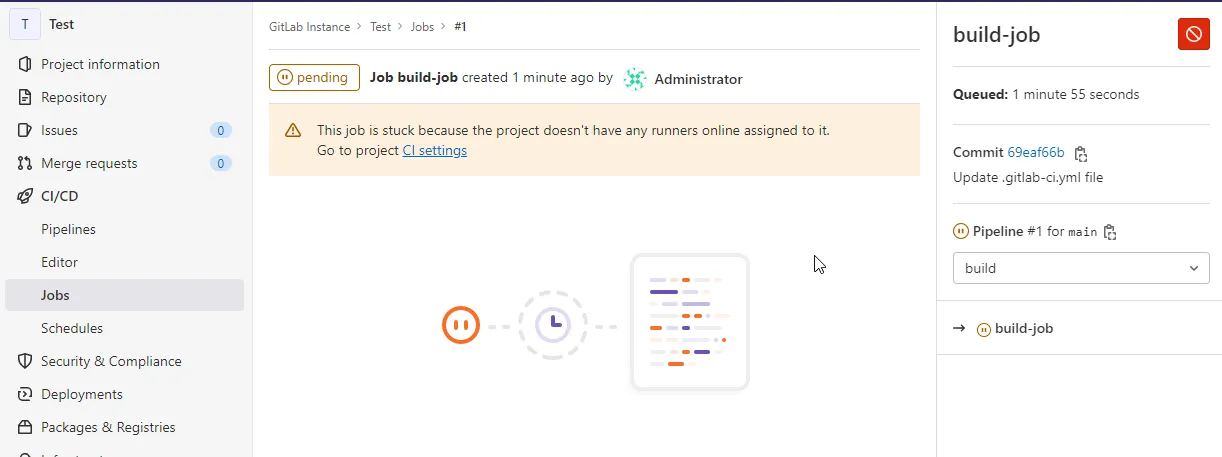The width and height of the screenshot is (1222, 457).
Task: Click the Security & Compliance shield icon
Action: pos(25,361)
